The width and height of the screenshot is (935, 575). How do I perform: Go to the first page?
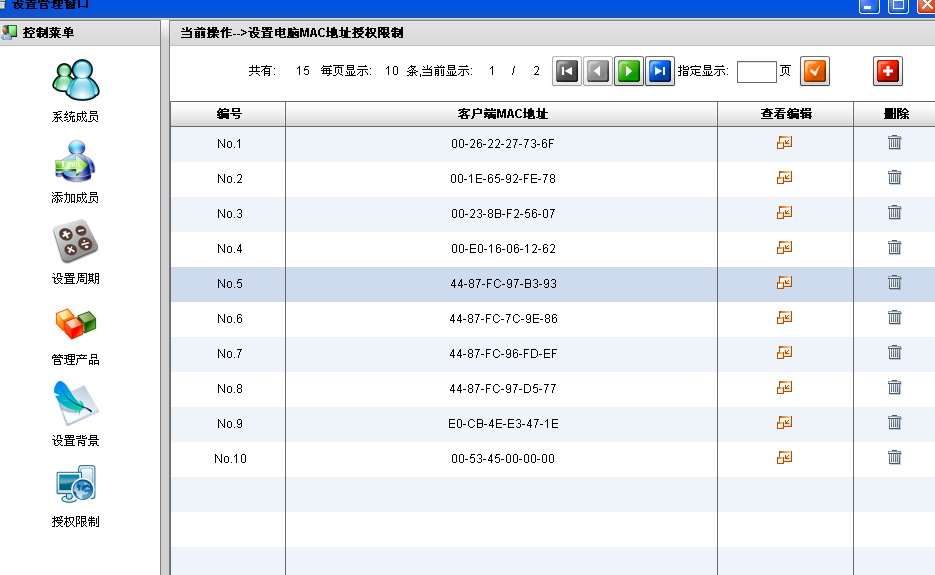click(567, 72)
